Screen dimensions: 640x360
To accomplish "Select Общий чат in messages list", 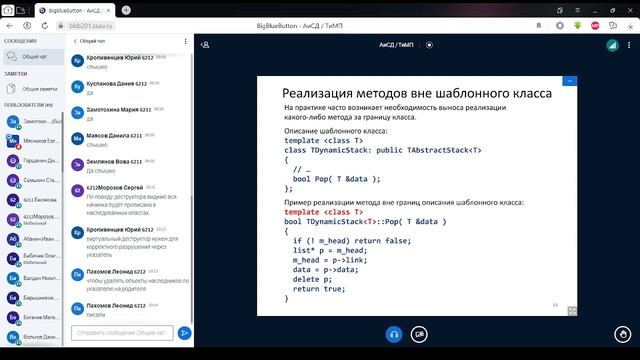I will coord(33,57).
